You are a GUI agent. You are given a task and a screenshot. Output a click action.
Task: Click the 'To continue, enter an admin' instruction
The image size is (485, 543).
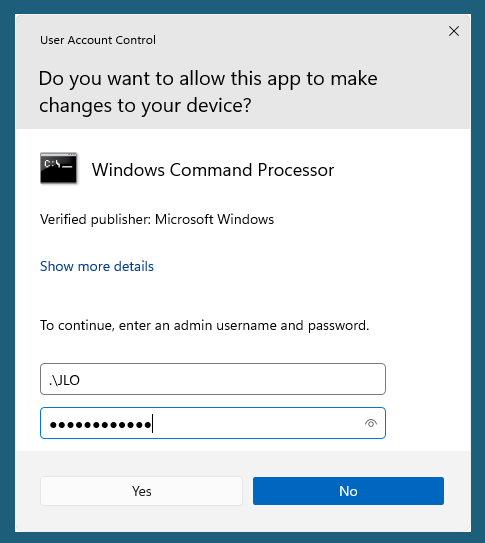click(205, 326)
